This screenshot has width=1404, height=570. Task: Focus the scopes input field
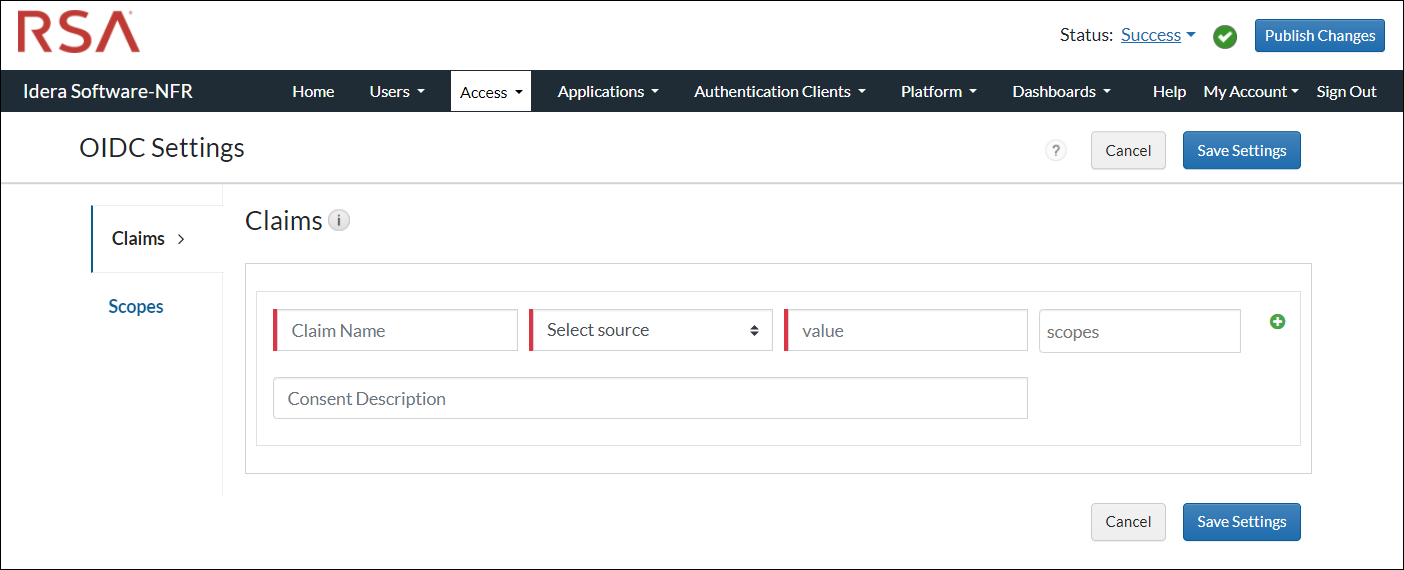coord(1140,331)
